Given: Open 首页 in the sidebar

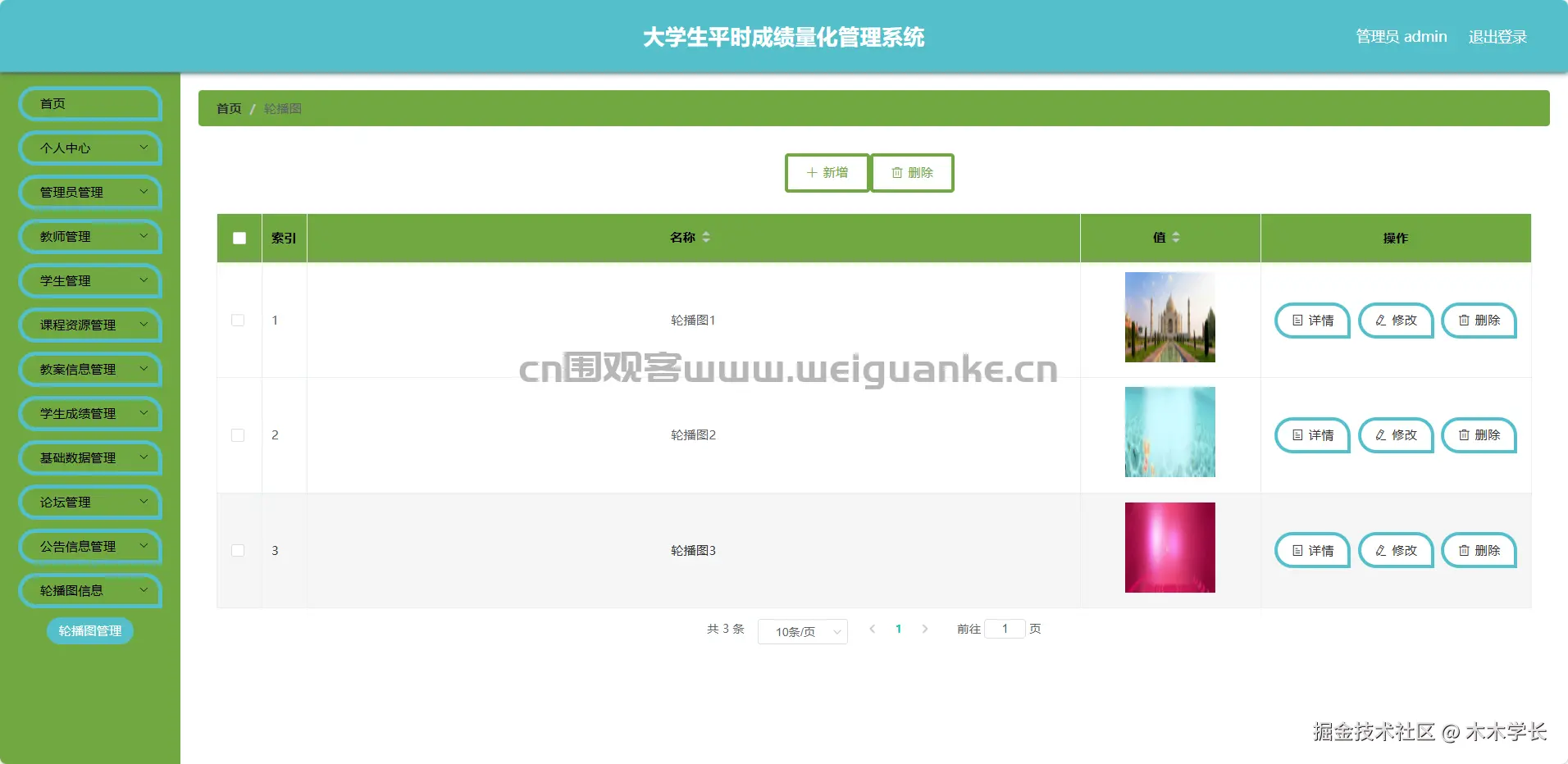Looking at the screenshot, I should point(90,104).
